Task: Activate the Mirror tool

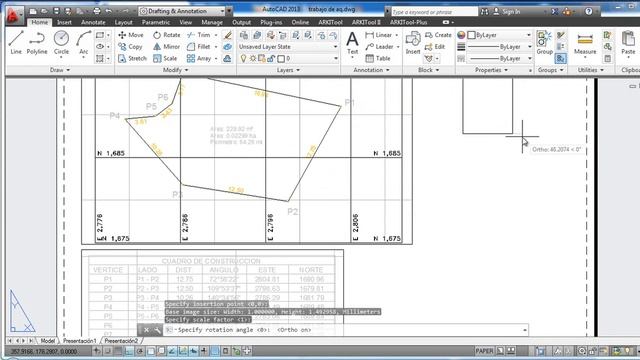Action: pos(167,47)
